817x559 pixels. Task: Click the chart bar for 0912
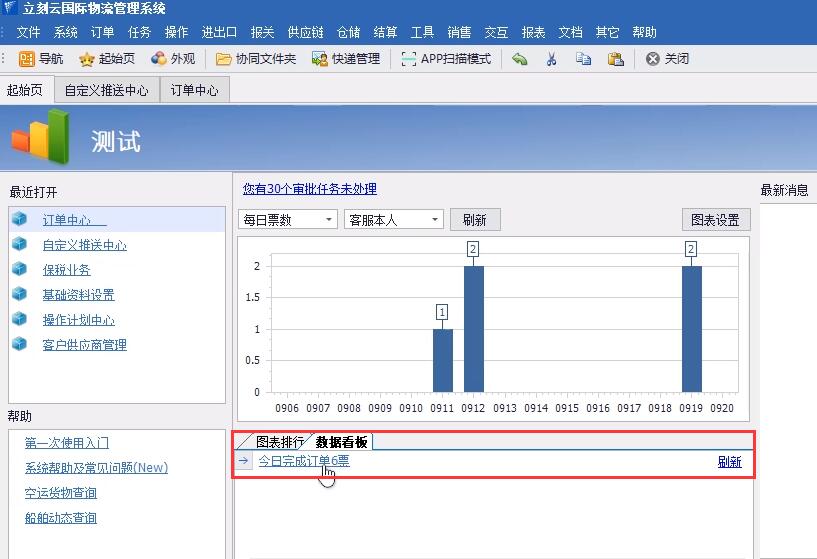coord(474,329)
